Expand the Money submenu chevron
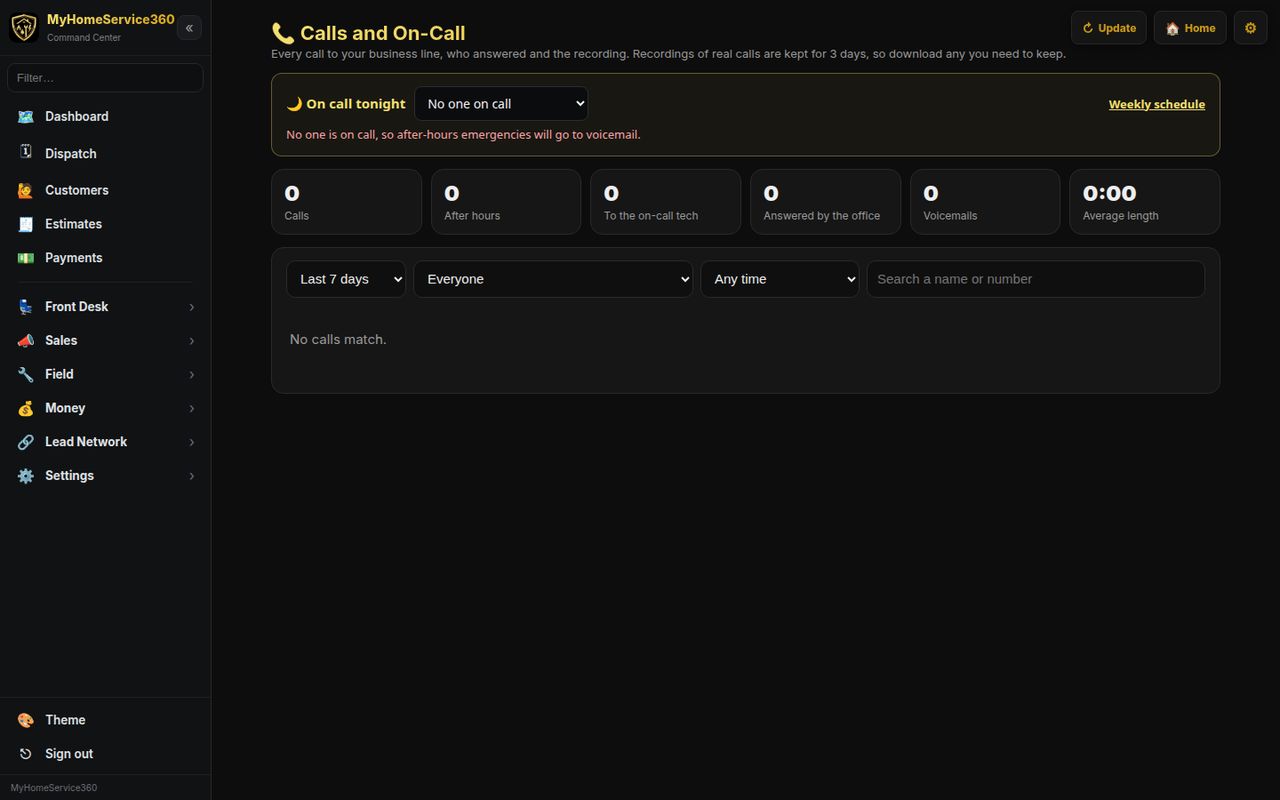 (x=191, y=408)
